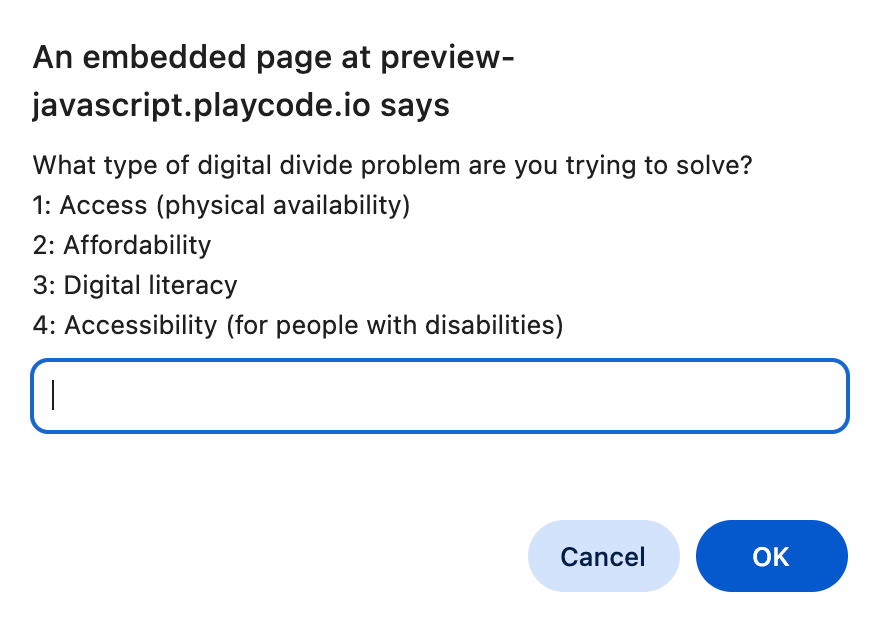This screenshot has width=882, height=620.
Task: Click the OK button
Action: tap(771, 556)
